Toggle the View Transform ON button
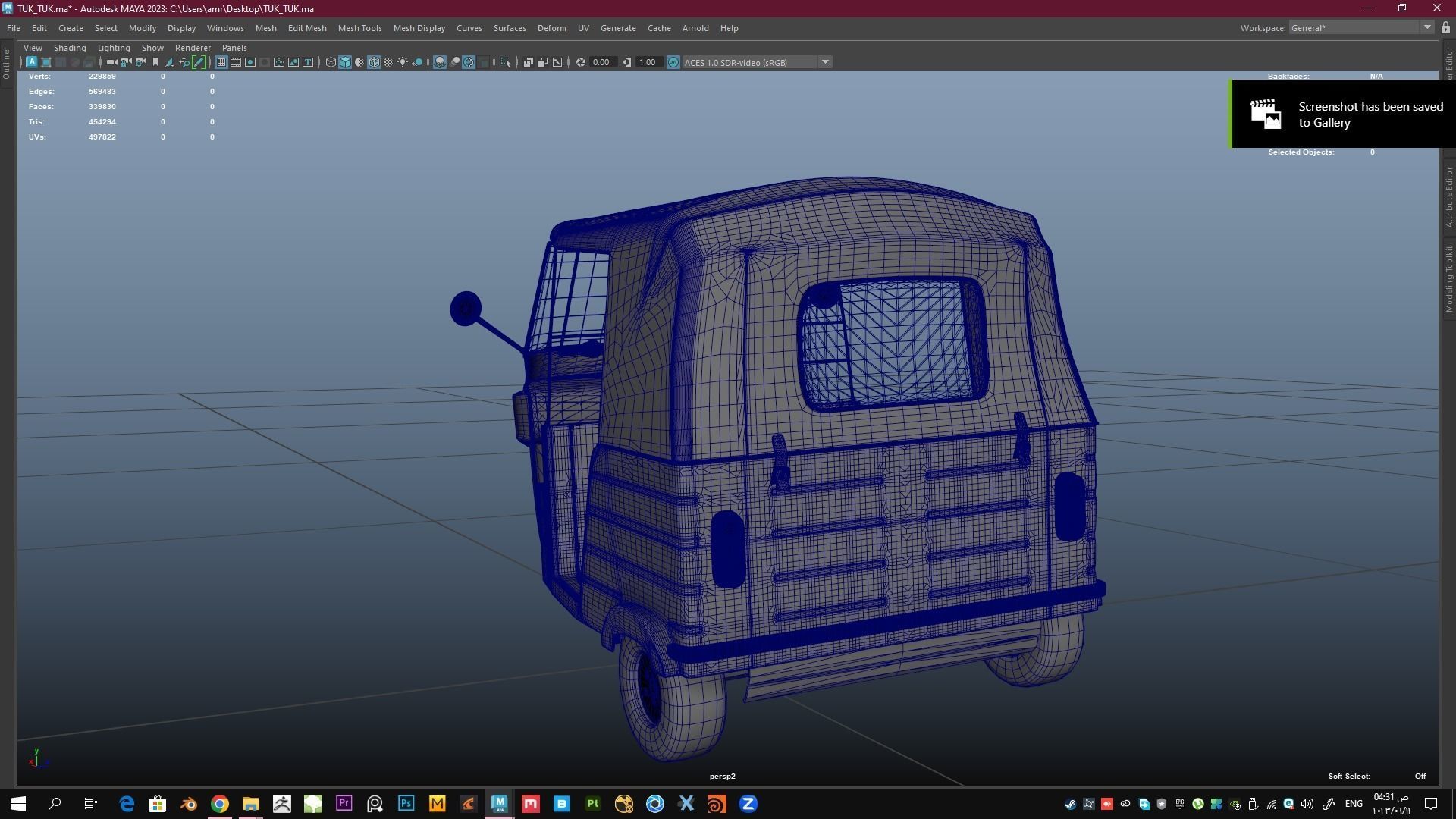 click(673, 62)
